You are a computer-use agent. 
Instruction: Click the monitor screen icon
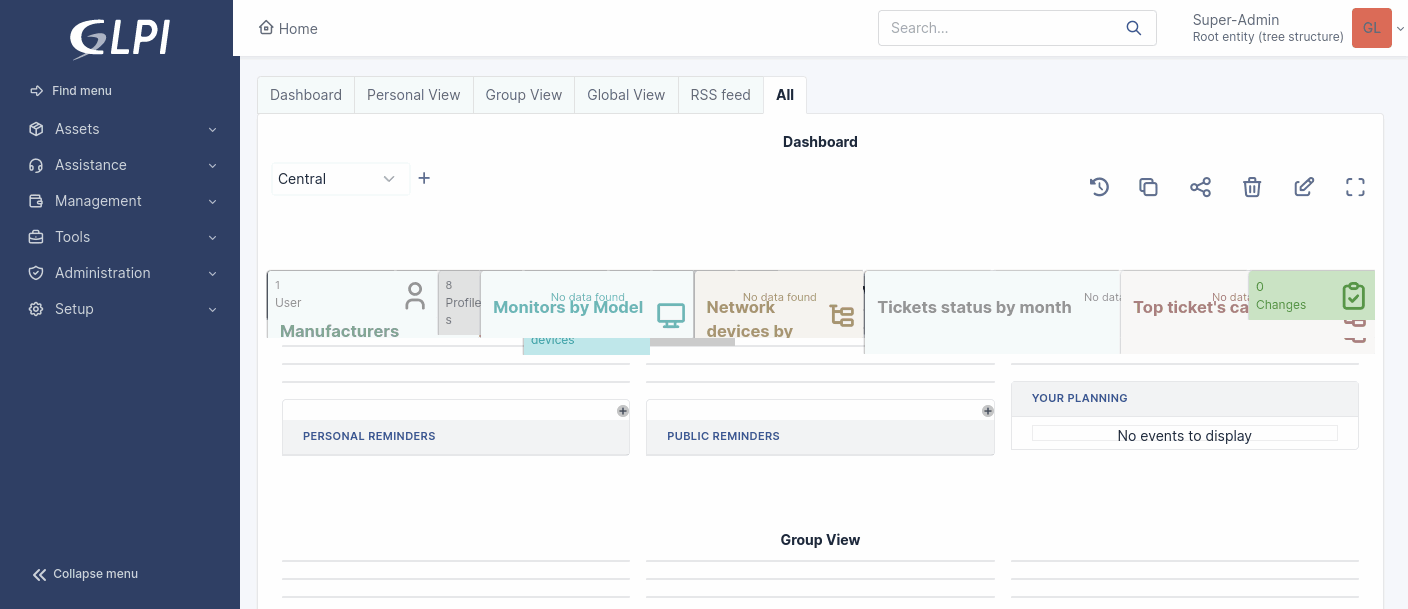point(671,315)
